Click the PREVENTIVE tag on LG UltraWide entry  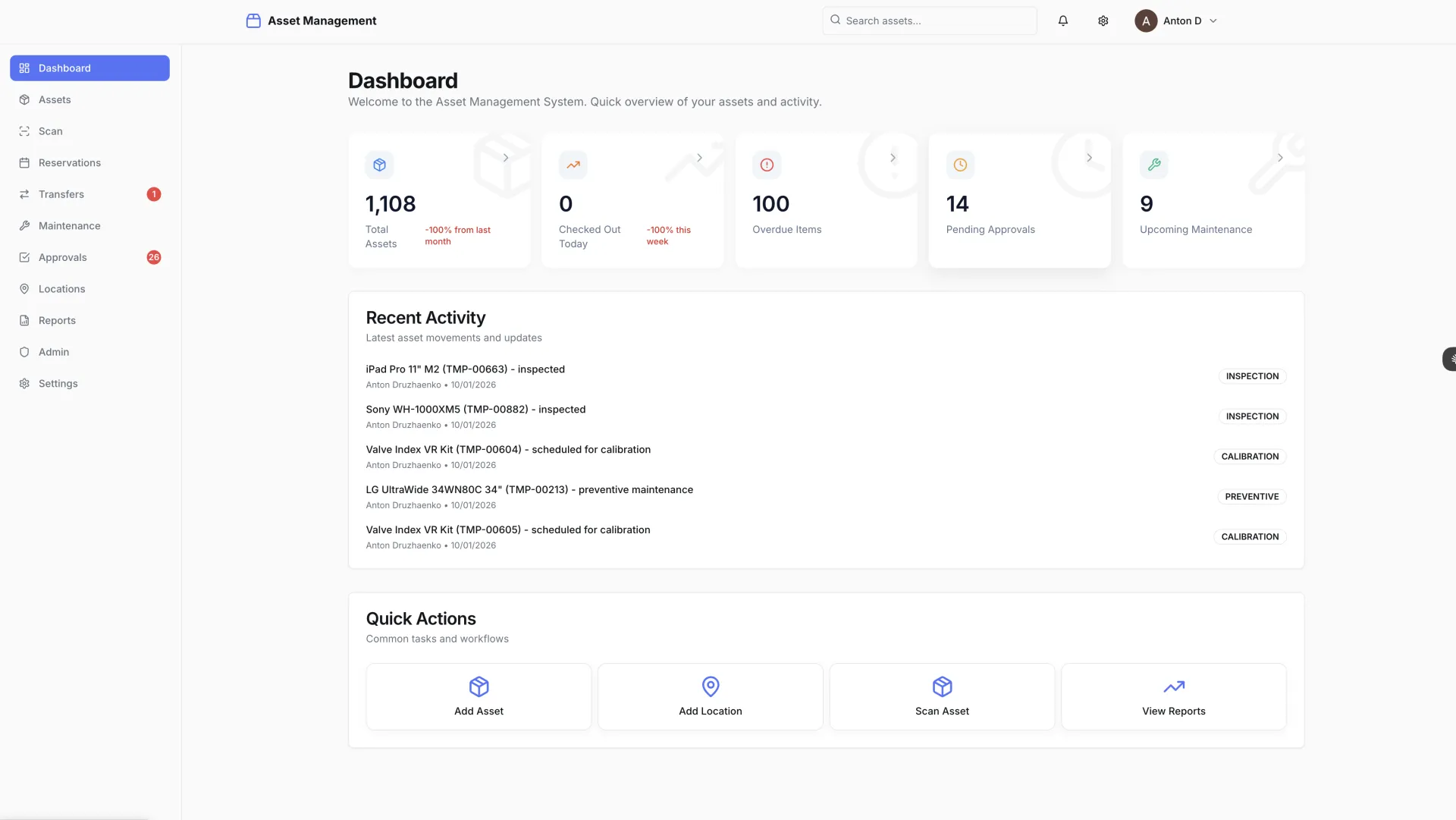point(1251,496)
